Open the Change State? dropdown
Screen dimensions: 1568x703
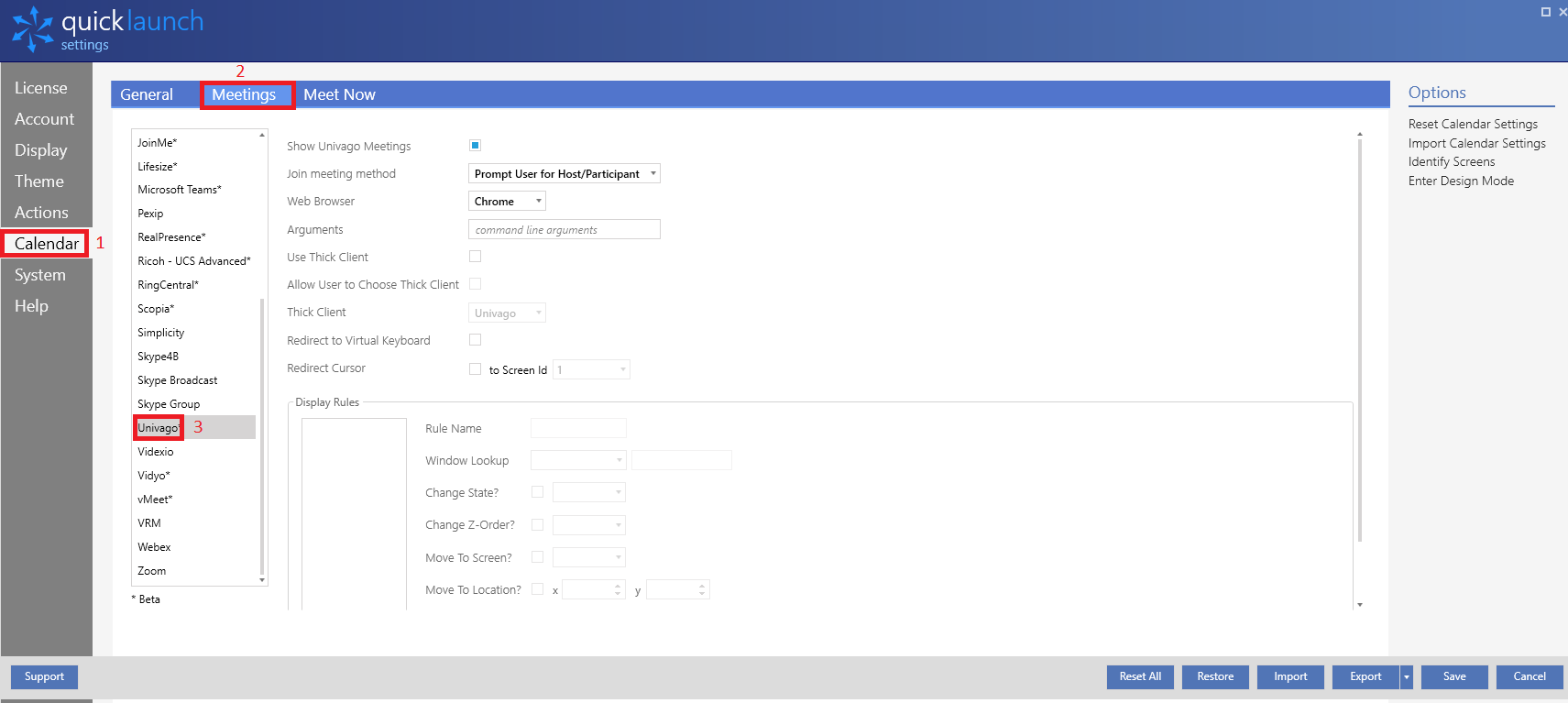(589, 492)
